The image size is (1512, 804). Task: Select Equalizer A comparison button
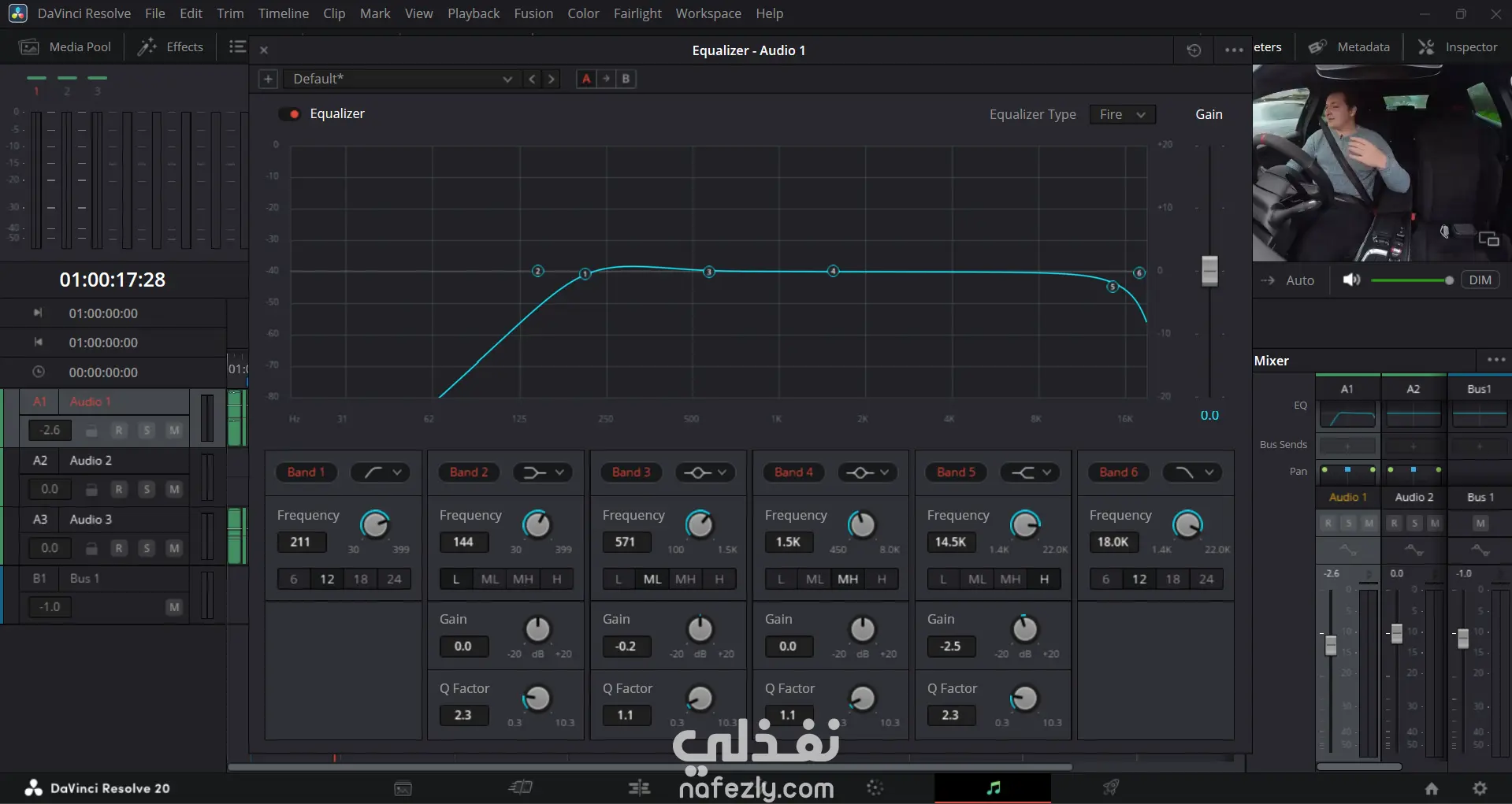click(x=586, y=79)
